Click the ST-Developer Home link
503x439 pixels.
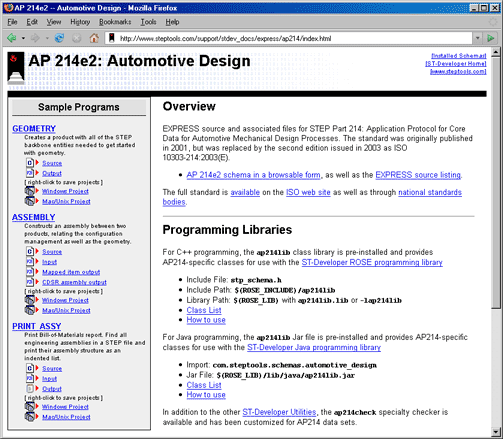(456, 63)
